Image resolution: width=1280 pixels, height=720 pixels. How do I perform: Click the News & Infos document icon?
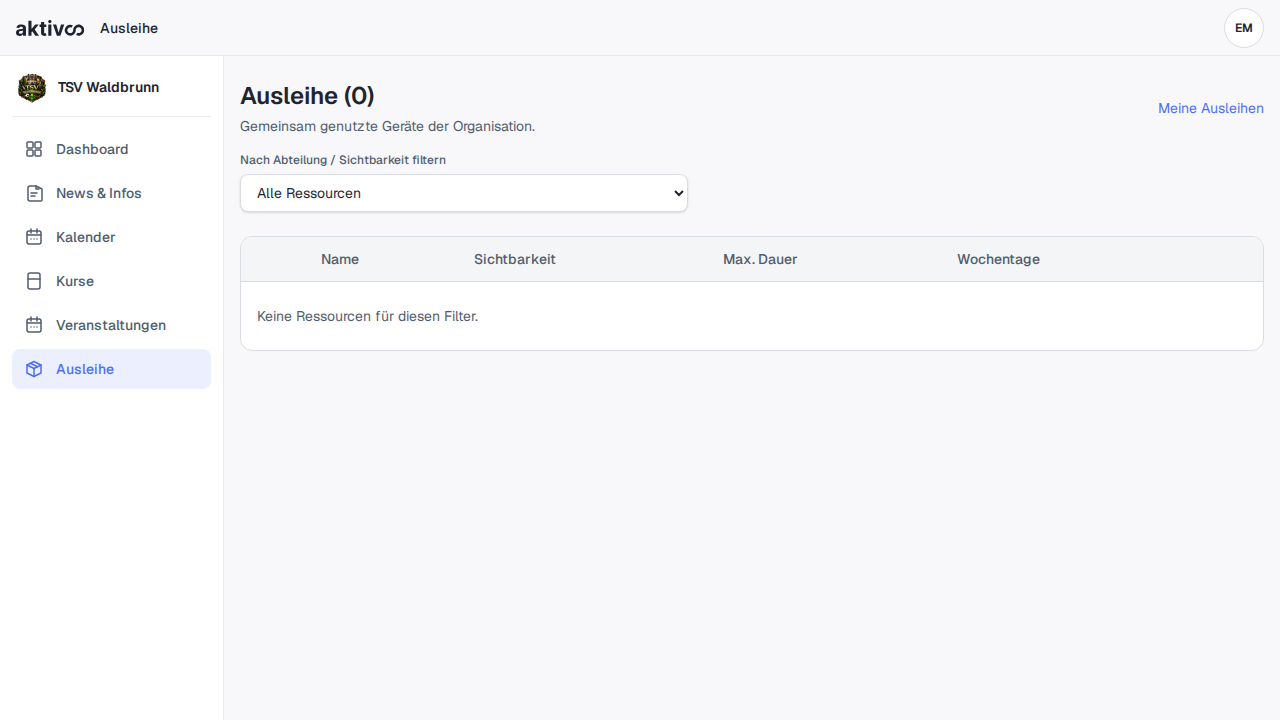pyautogui.click(x=34, y=193)
